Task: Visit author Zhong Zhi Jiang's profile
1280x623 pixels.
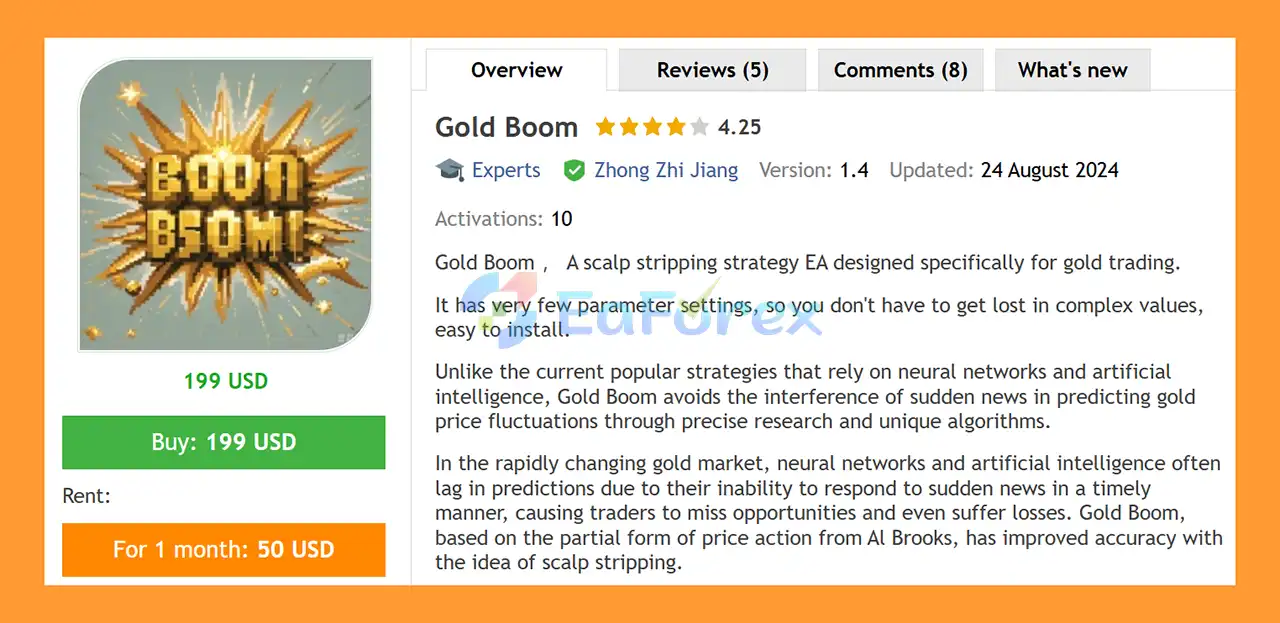Action: (666, 170)
